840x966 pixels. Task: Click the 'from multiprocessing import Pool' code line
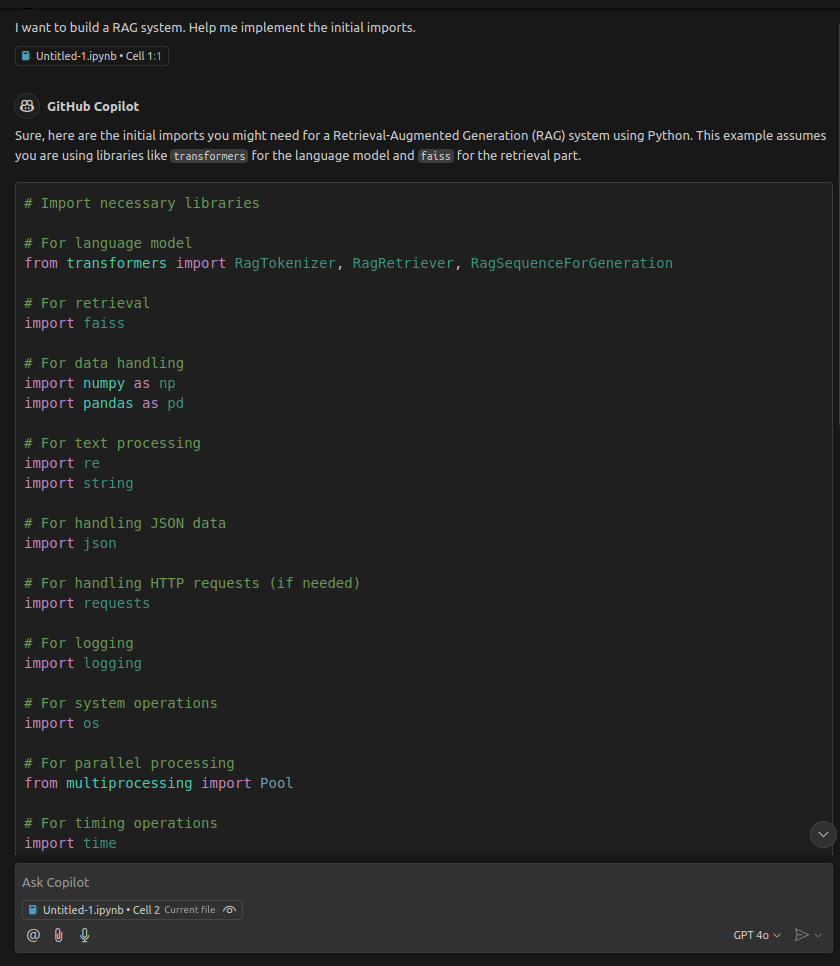[159, 783]
